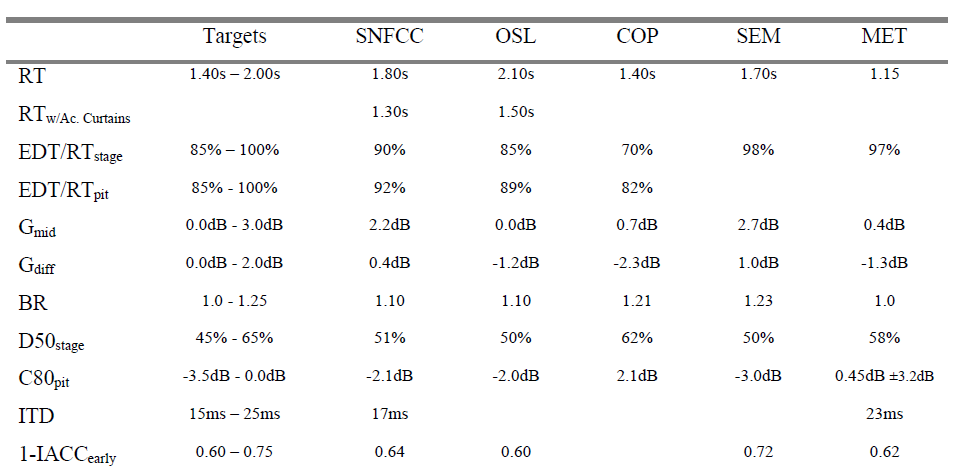Image resolution: width=959 pixels, height=469 pixels.
Task: Select the EDT/RT stage row label
Action: (x=67, y=151)
